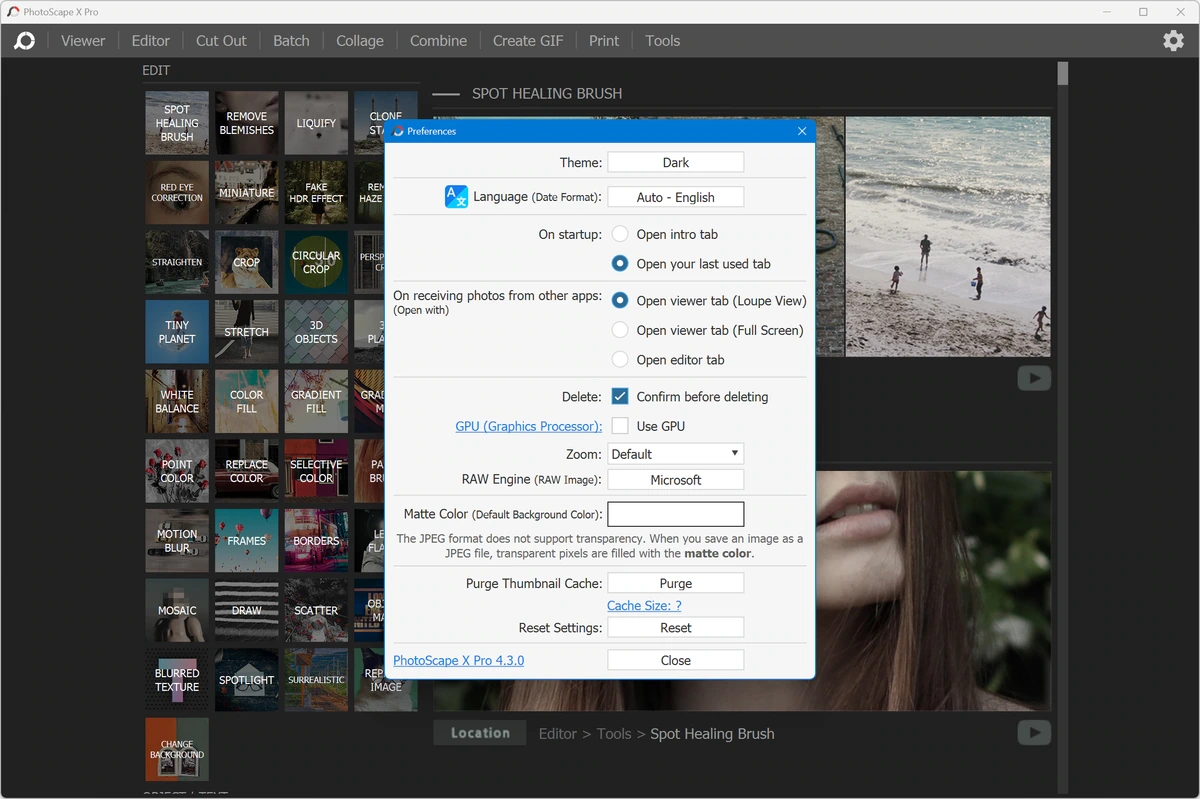Select the Frames tile
Viewport: 1200px width, 799px height.
246,540
